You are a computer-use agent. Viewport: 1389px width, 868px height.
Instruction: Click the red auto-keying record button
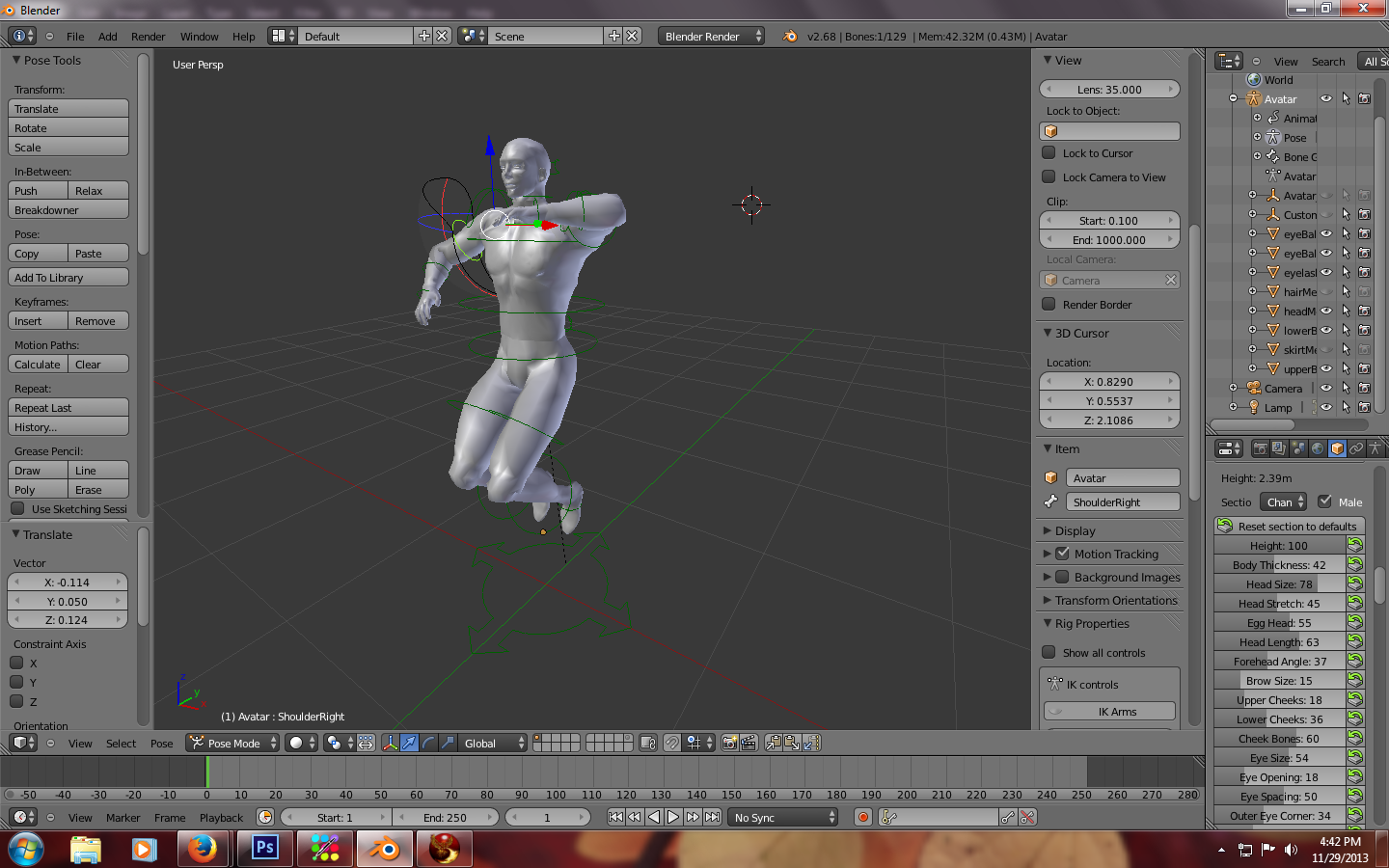click(x=863, y=817)
